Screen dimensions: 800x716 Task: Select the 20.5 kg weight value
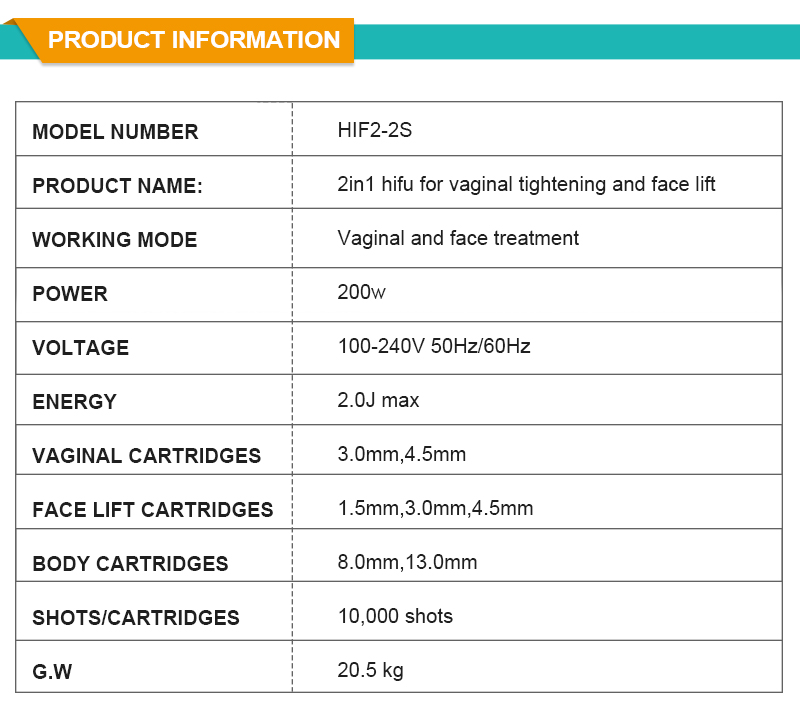pyautogui.click(x=371, y=670)
